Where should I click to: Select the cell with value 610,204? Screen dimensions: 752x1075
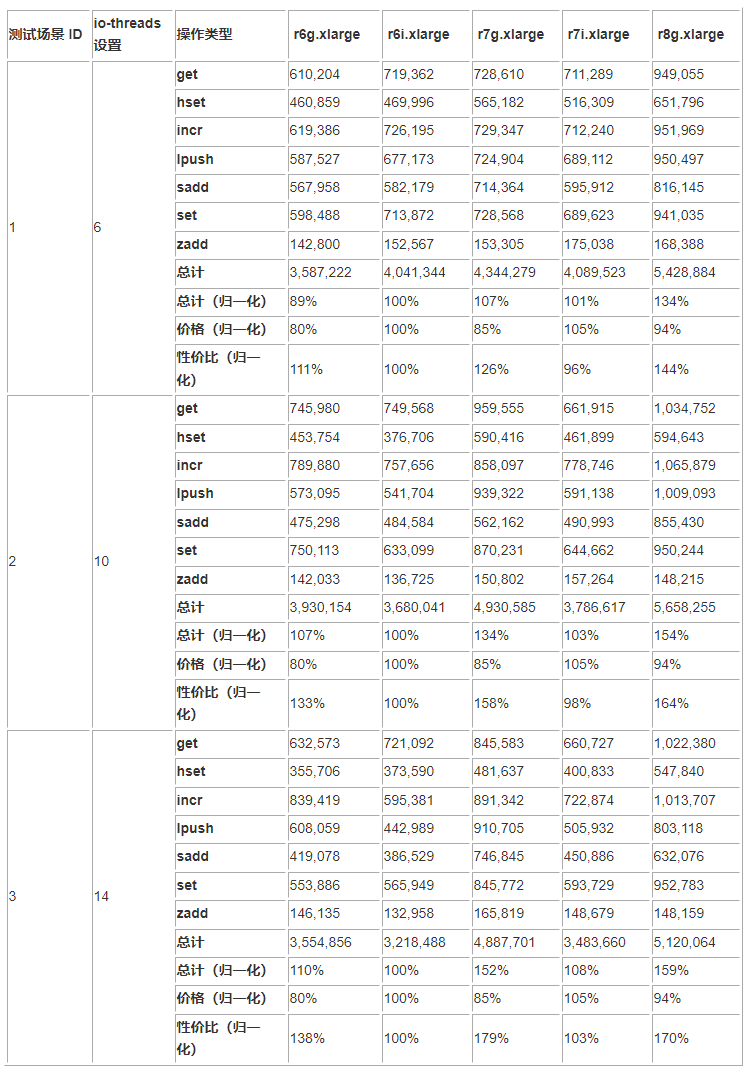(x=314, y=74)
